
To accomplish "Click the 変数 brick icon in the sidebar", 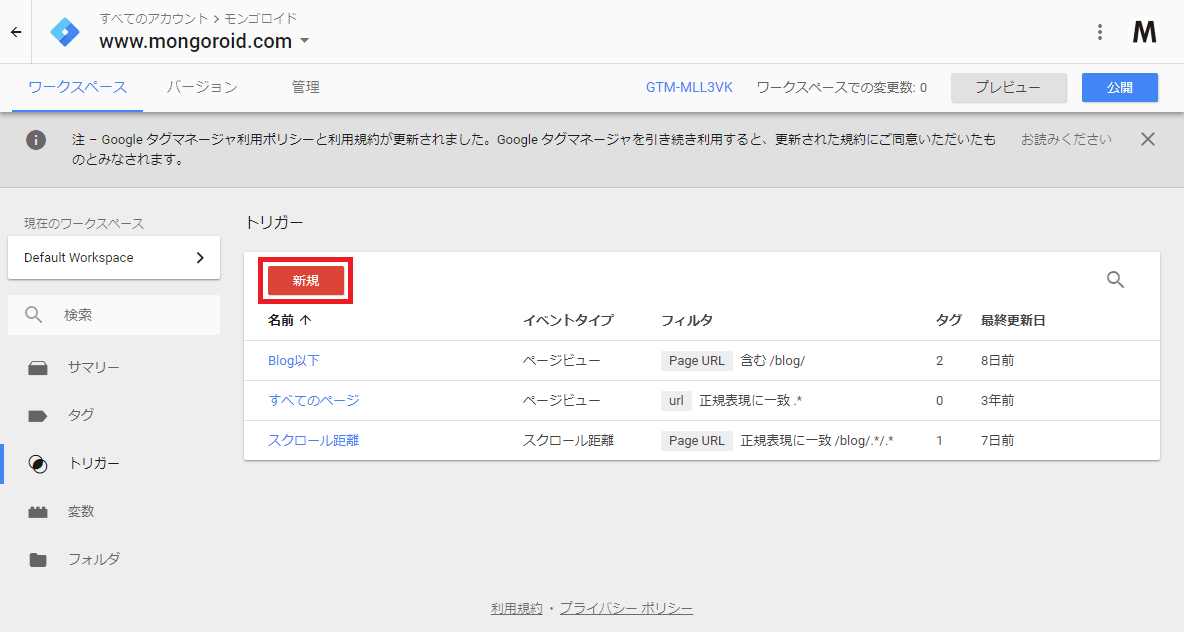I will [38, 512].
